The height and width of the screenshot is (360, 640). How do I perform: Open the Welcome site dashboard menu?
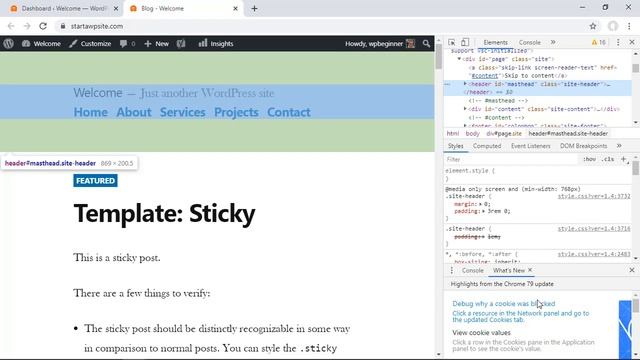tap(41, 44)
